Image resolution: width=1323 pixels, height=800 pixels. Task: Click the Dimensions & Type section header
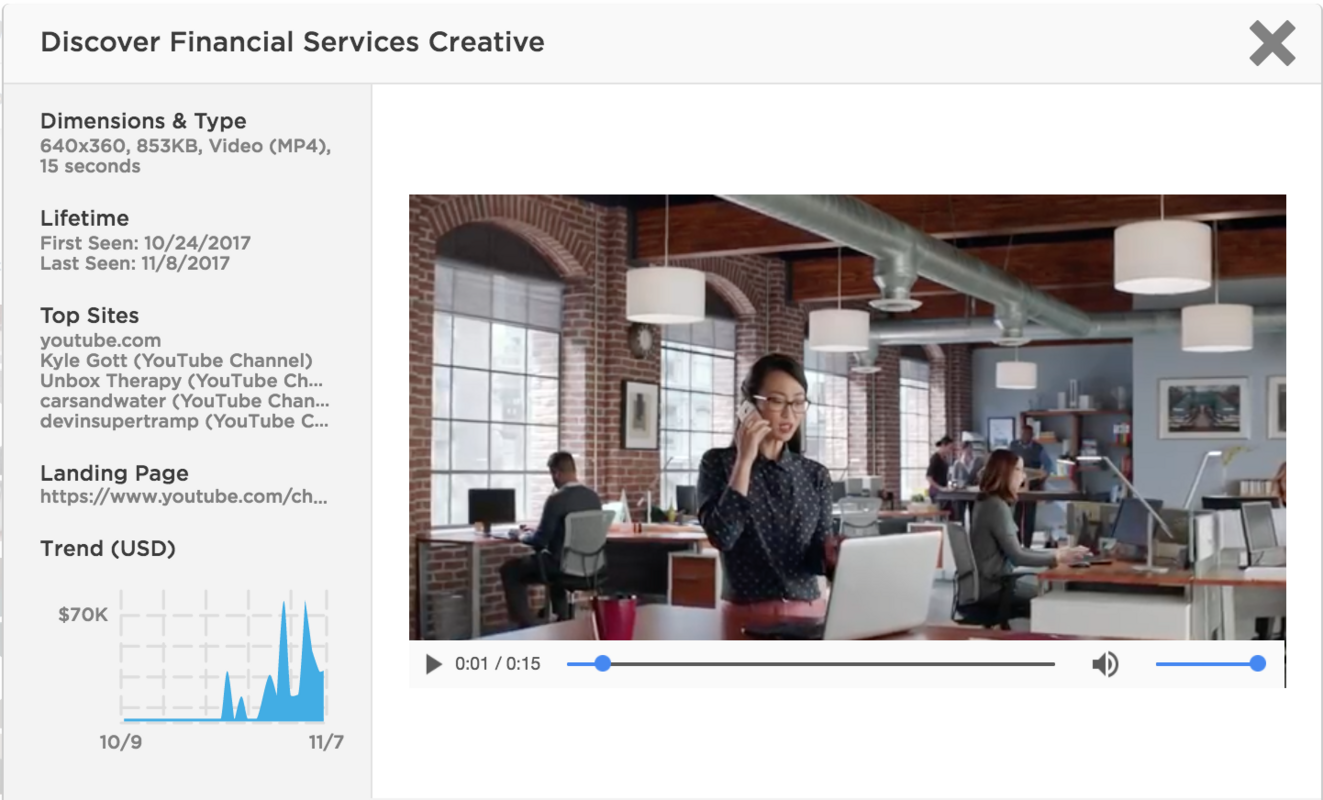coord(144,120)
